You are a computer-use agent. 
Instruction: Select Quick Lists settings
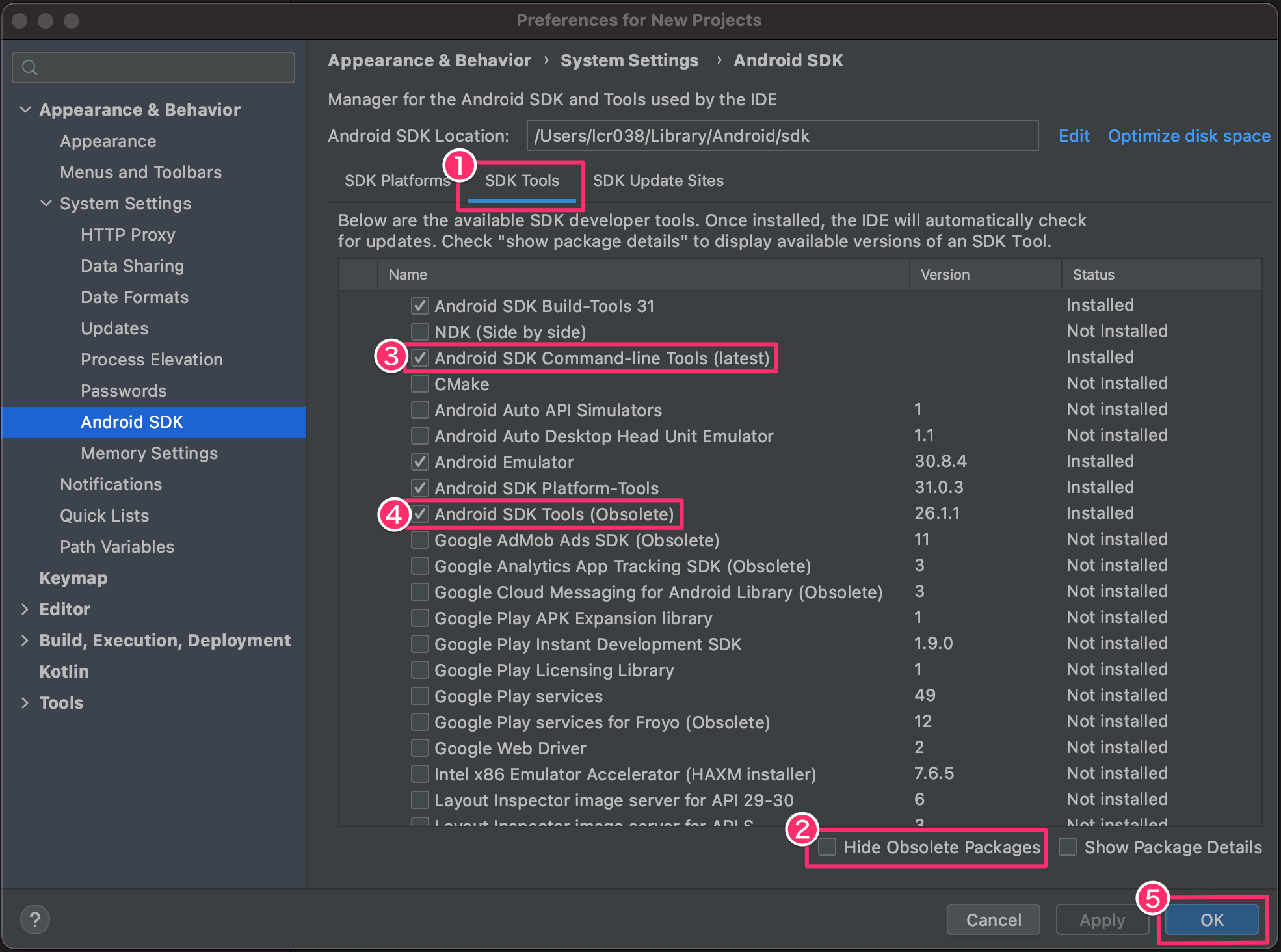tap(104, 516)
